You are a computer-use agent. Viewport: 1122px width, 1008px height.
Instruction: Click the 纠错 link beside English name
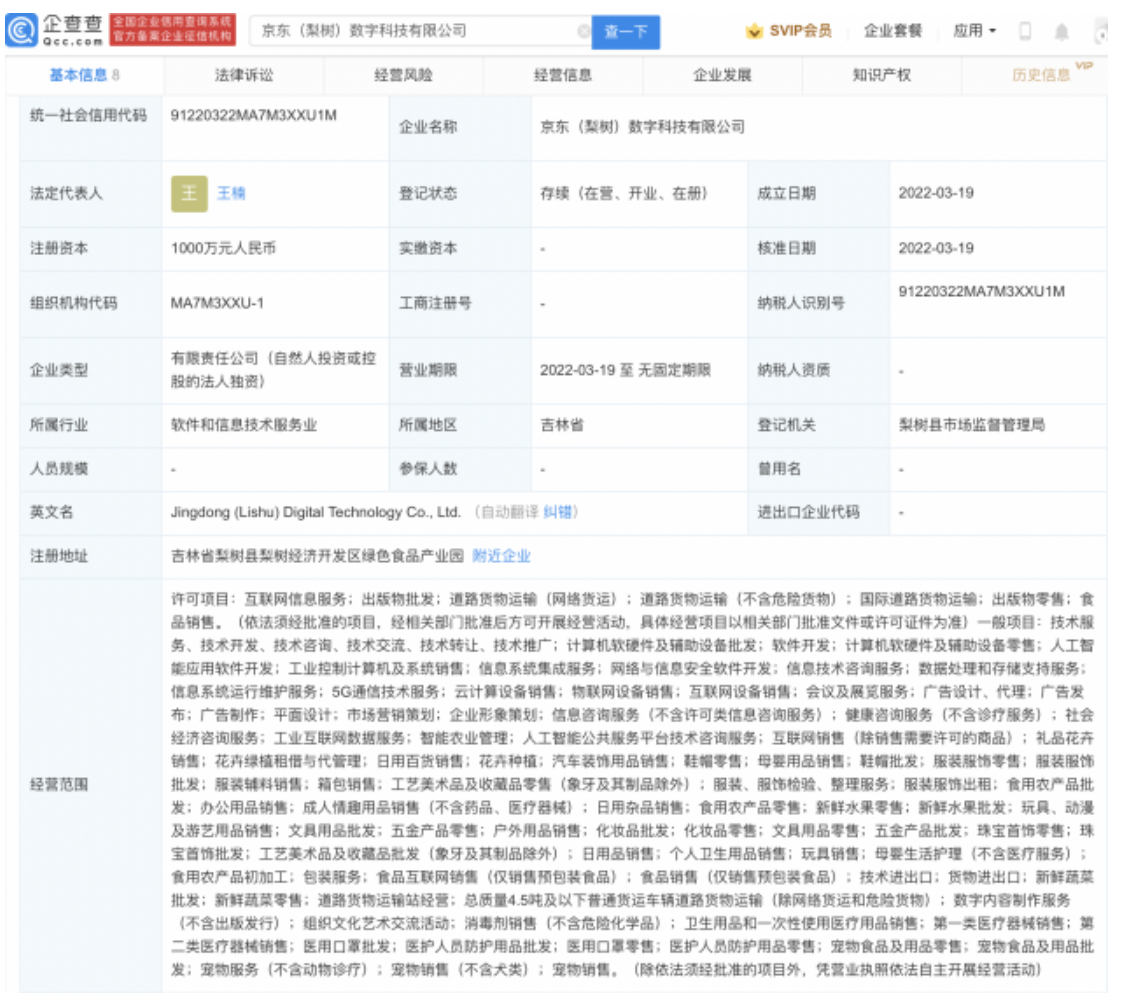pyautogui.click(x=557, y=512)
